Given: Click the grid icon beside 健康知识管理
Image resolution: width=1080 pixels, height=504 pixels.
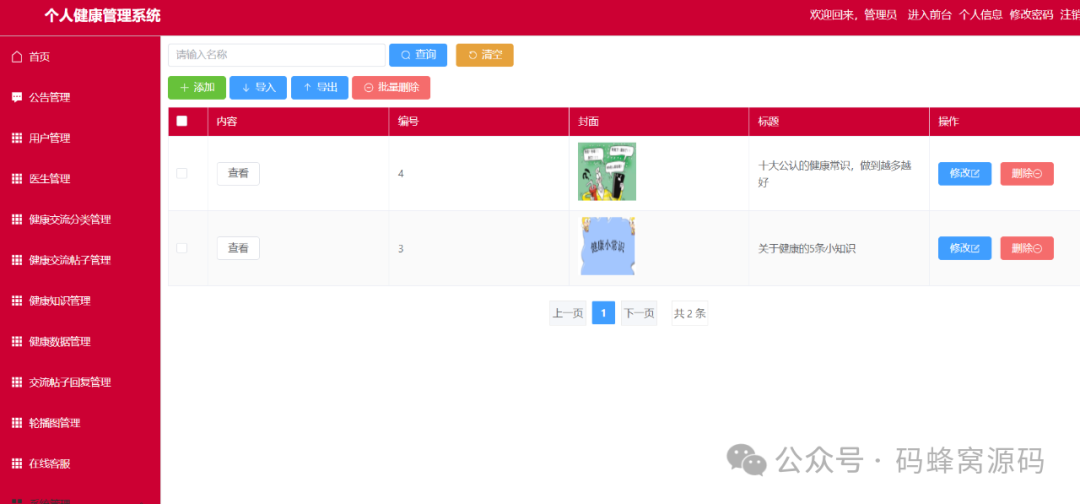Looking at the screenshot, I should pos(17,301).
